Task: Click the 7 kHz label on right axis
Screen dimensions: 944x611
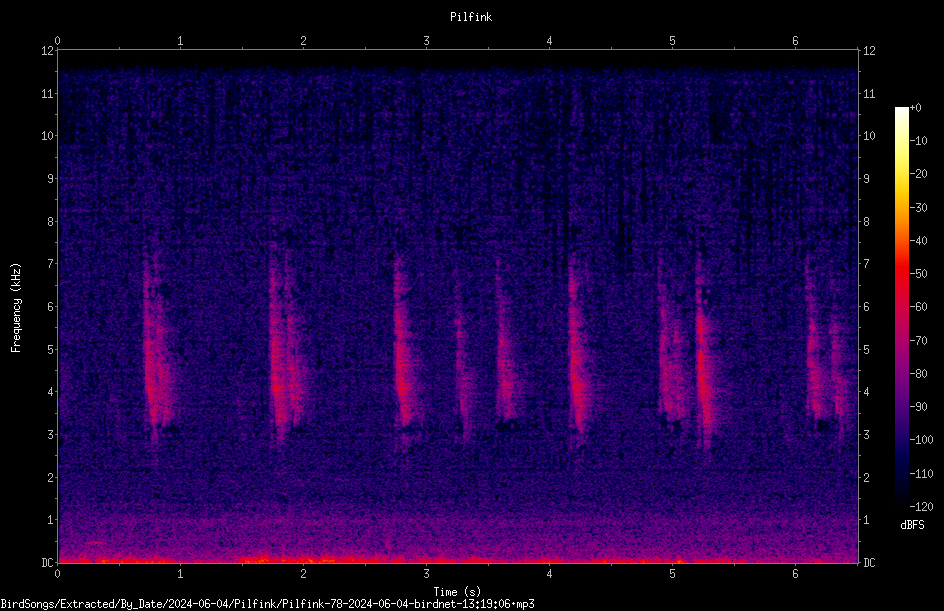Action: (866, 264)
